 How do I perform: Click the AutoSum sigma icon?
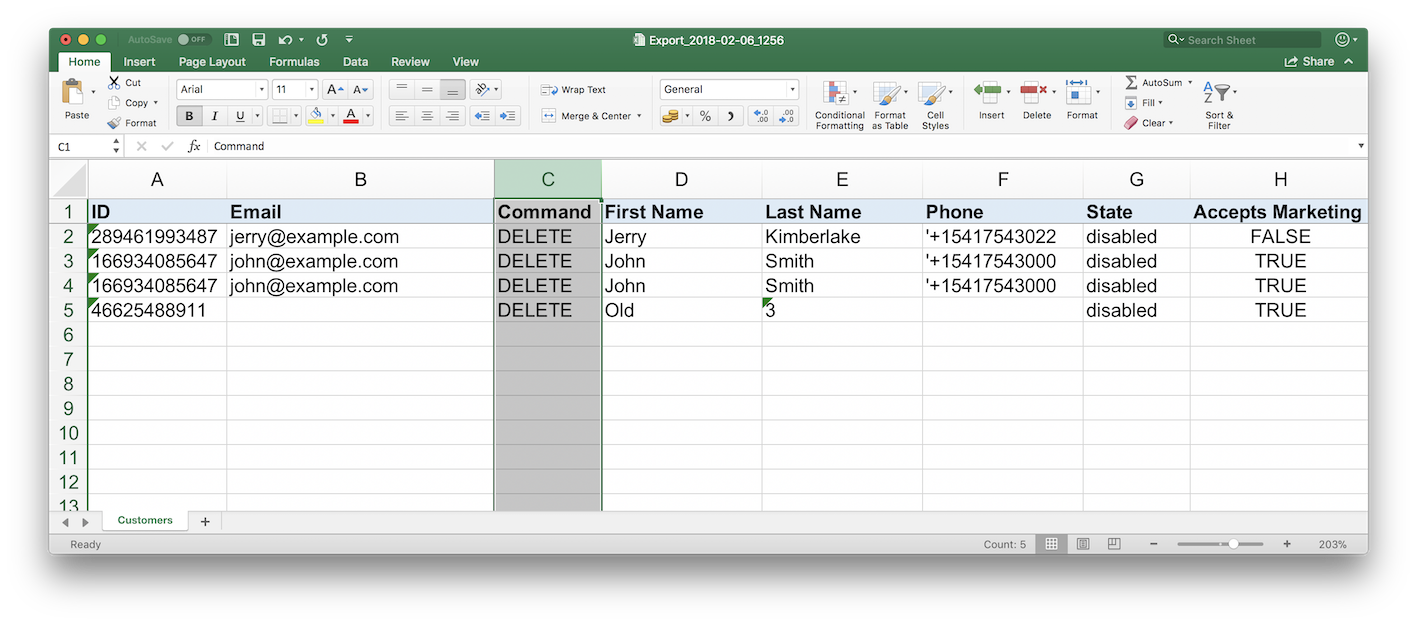[x=1131, y=82]
